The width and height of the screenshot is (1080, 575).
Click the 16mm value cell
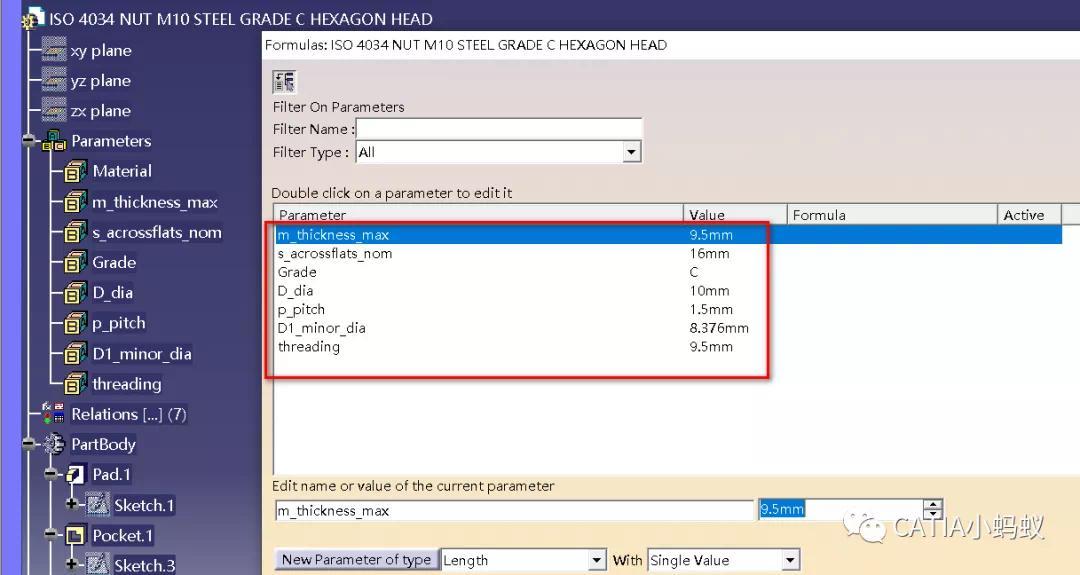tap(709, 253)
